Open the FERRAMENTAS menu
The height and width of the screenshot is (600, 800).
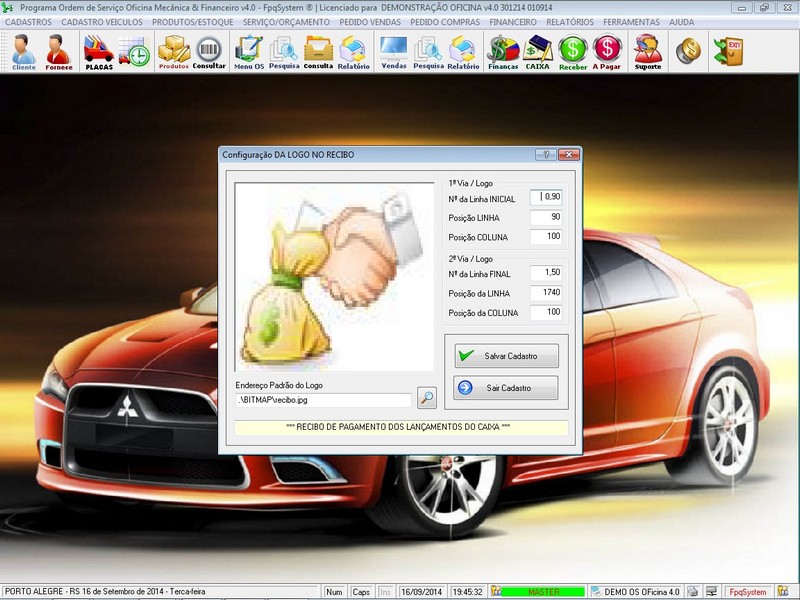[632, 22]
